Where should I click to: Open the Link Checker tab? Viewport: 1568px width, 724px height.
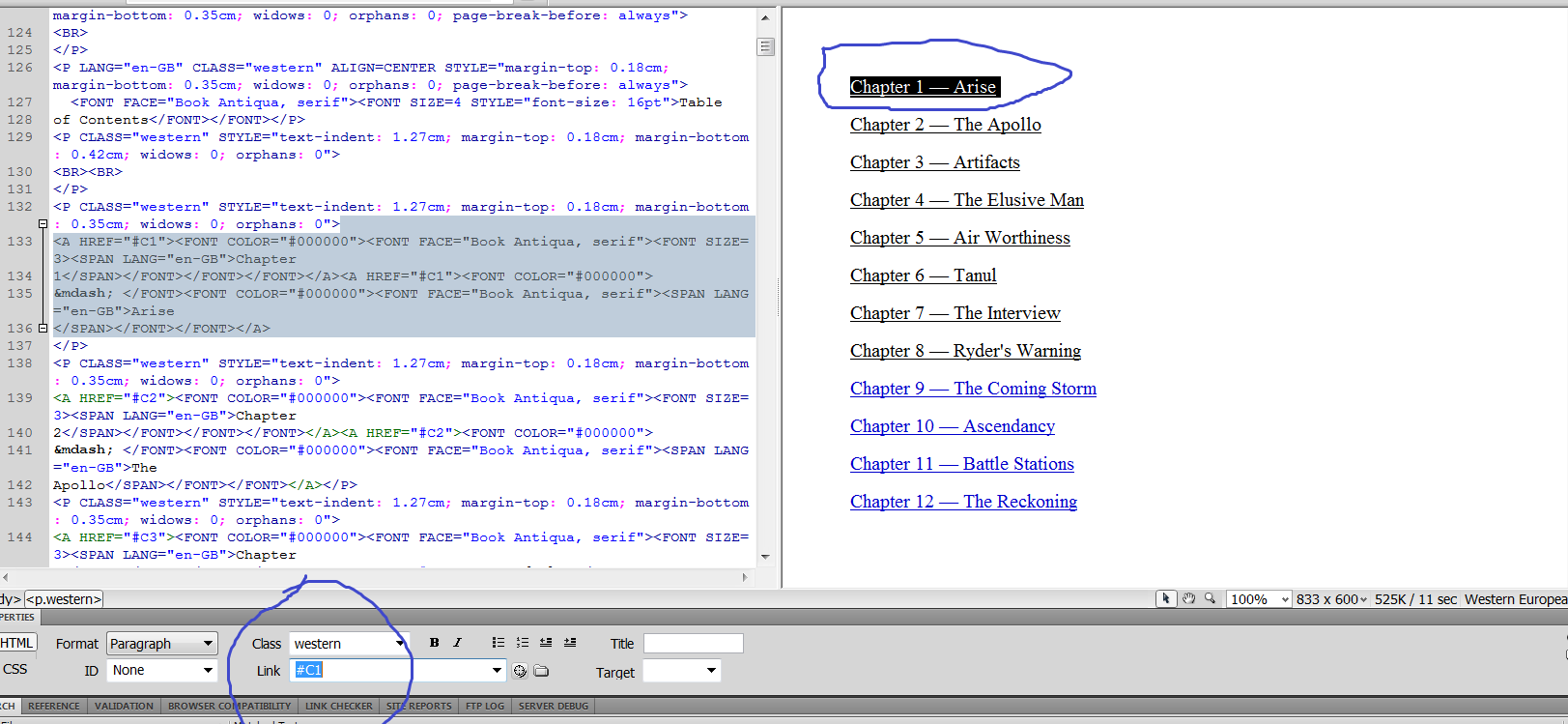(338, 706)
